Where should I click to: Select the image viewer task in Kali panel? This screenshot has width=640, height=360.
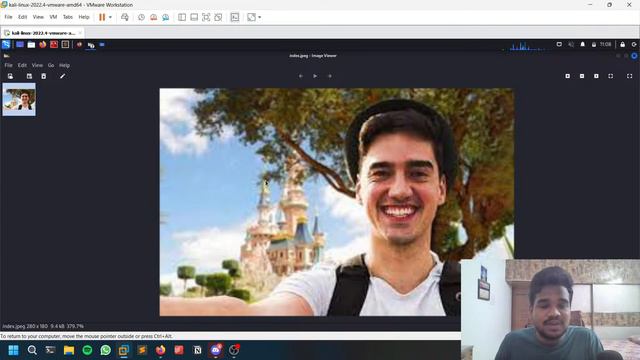pyautogui.click(x=91, y=45)
